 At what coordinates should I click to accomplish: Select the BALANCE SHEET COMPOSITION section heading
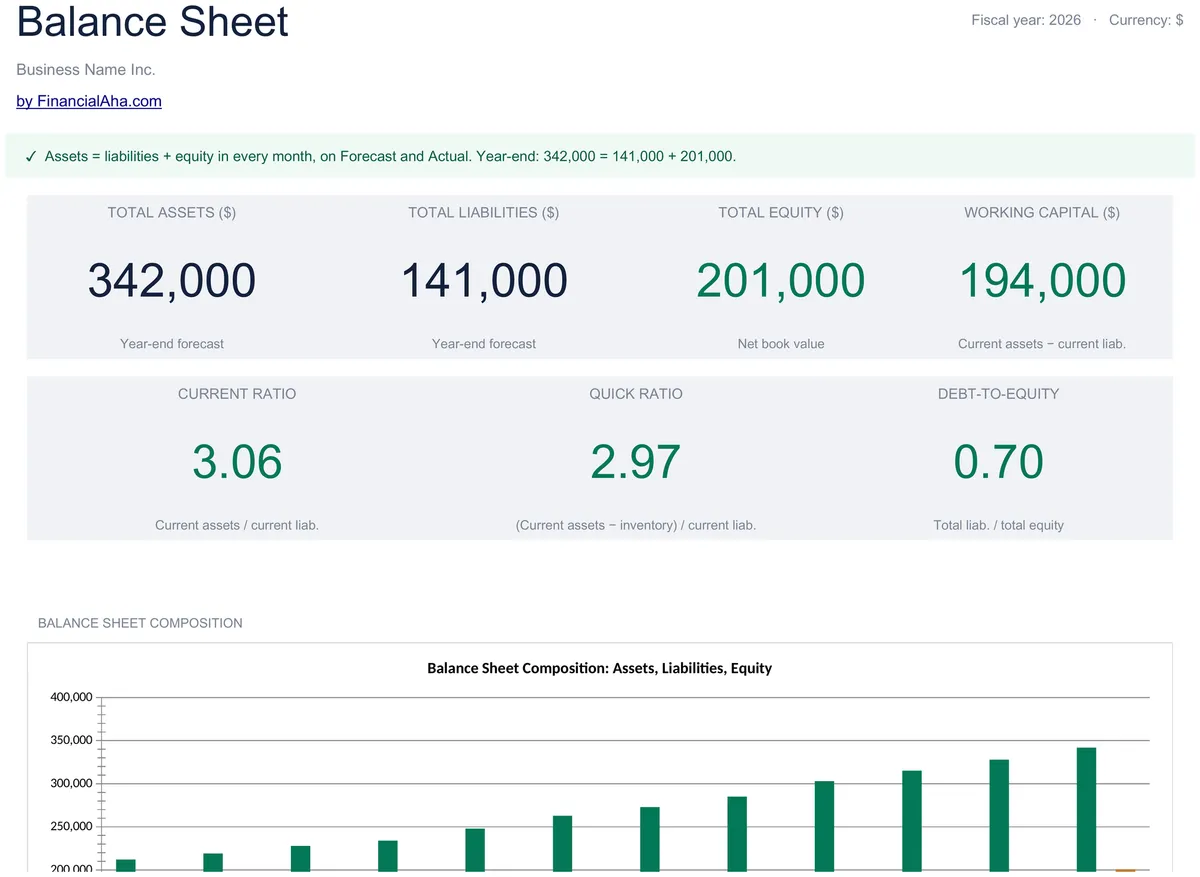click(140, 623)
